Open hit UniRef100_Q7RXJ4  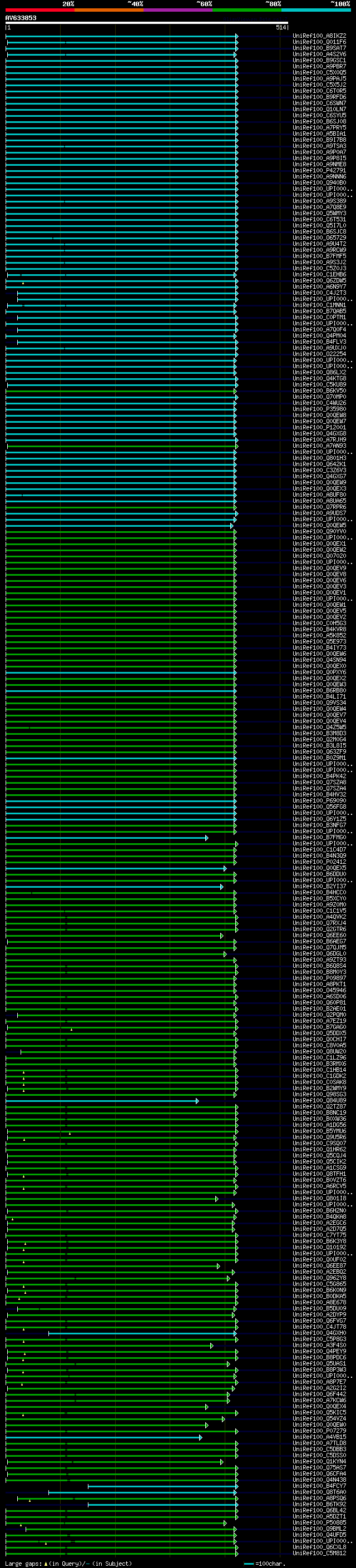319,923
